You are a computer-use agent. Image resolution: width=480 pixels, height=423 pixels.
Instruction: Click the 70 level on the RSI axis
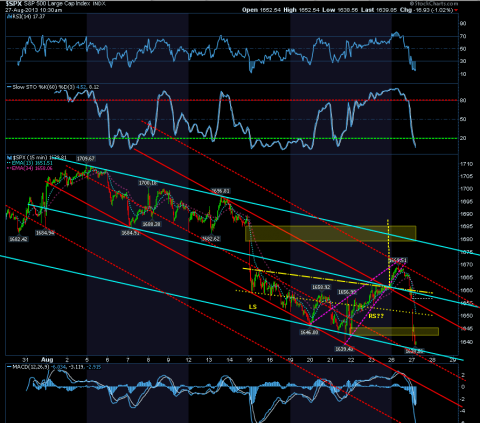463,36
